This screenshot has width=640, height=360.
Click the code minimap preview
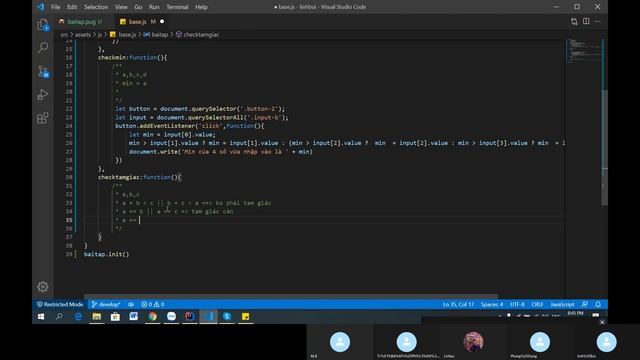(x=584, y=51)
